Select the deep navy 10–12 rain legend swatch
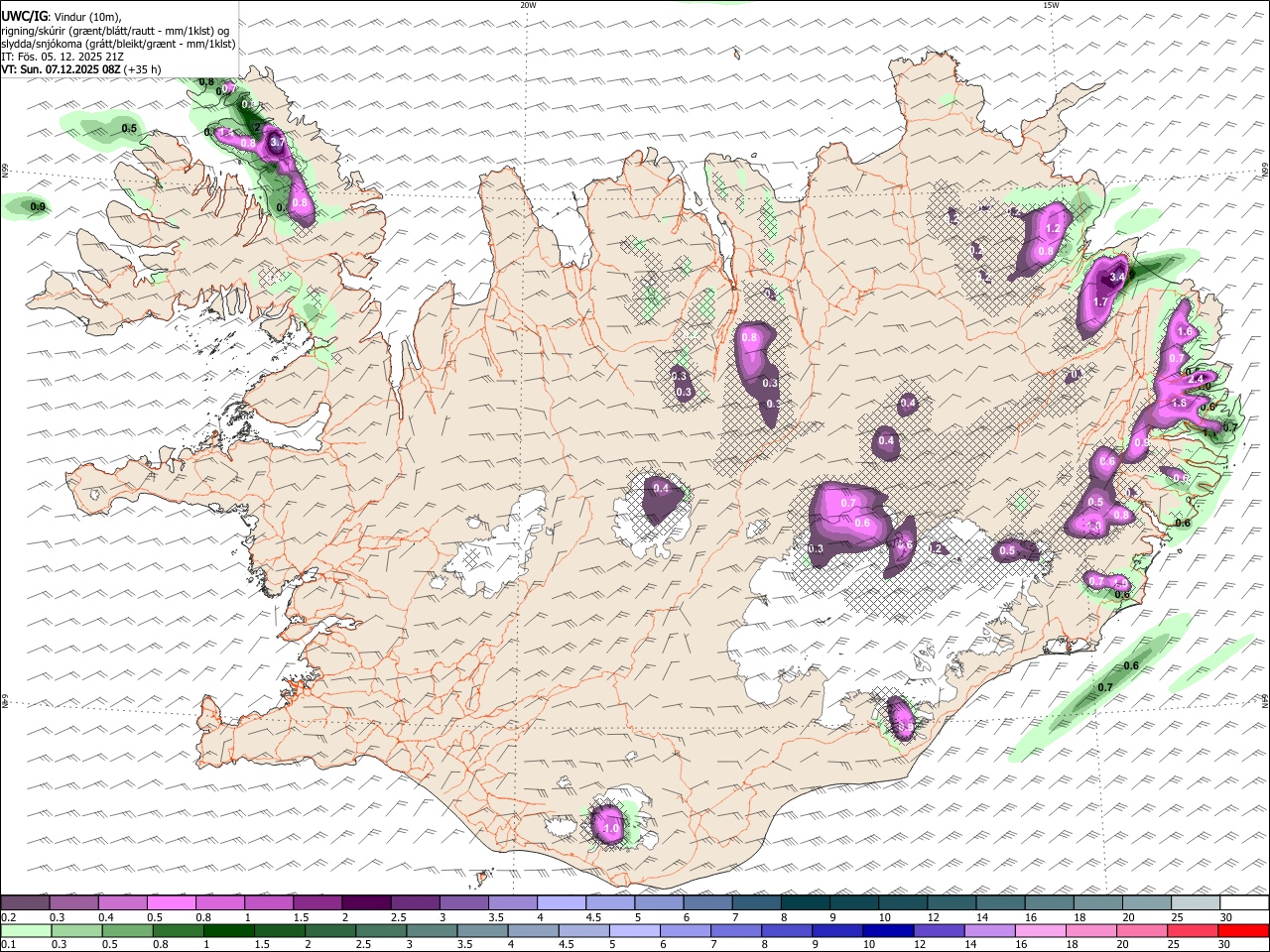This screenshot has width=1270, height=952. (887, 931)
